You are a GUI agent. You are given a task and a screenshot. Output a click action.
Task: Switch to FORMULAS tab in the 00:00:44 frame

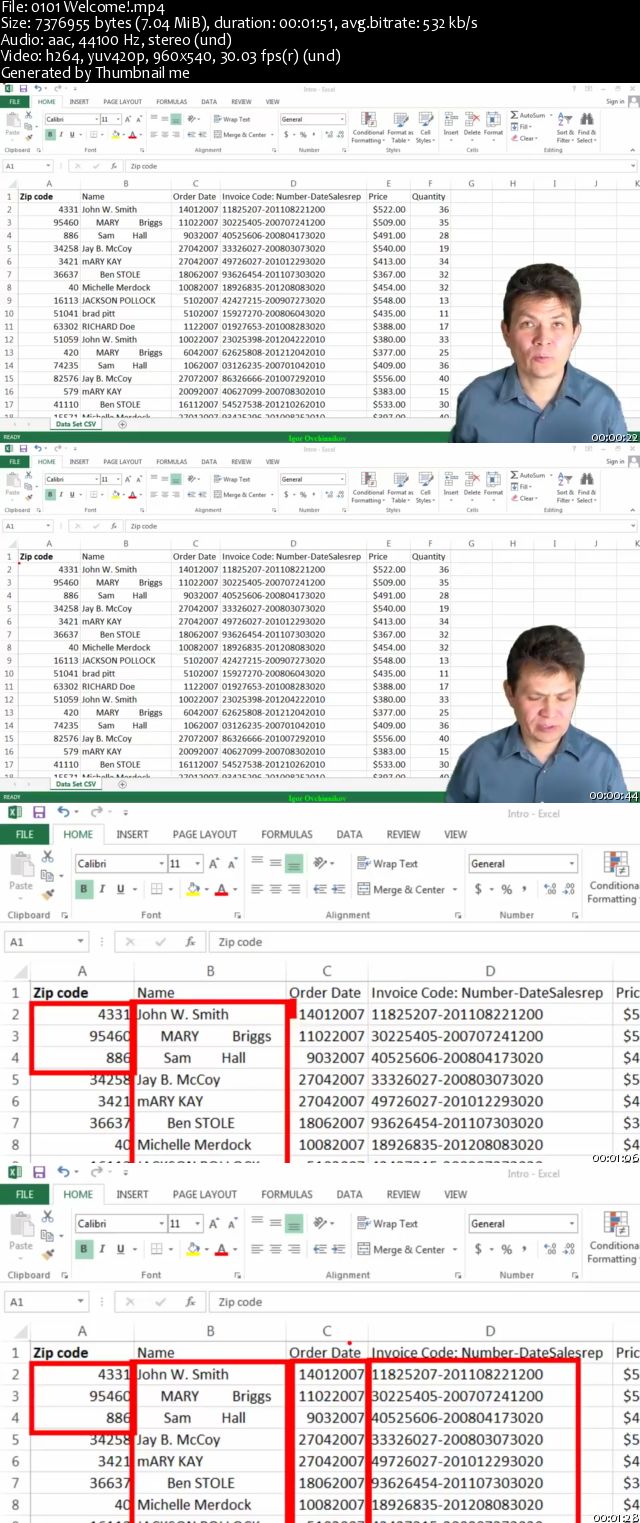click(x=171, y=462)
